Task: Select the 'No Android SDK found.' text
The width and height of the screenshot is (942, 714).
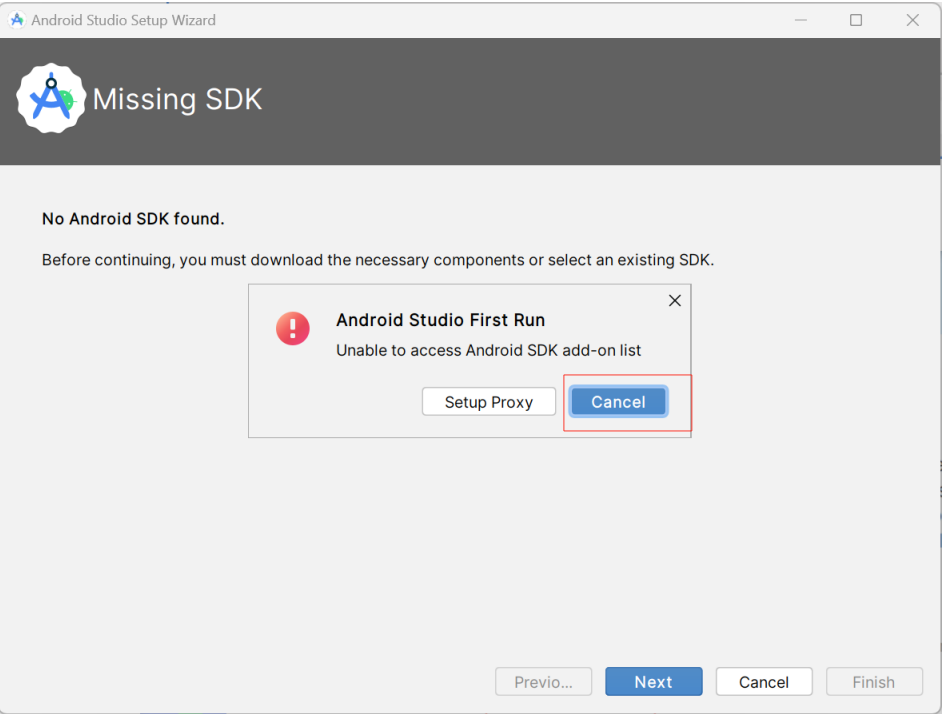Action: 133,219
